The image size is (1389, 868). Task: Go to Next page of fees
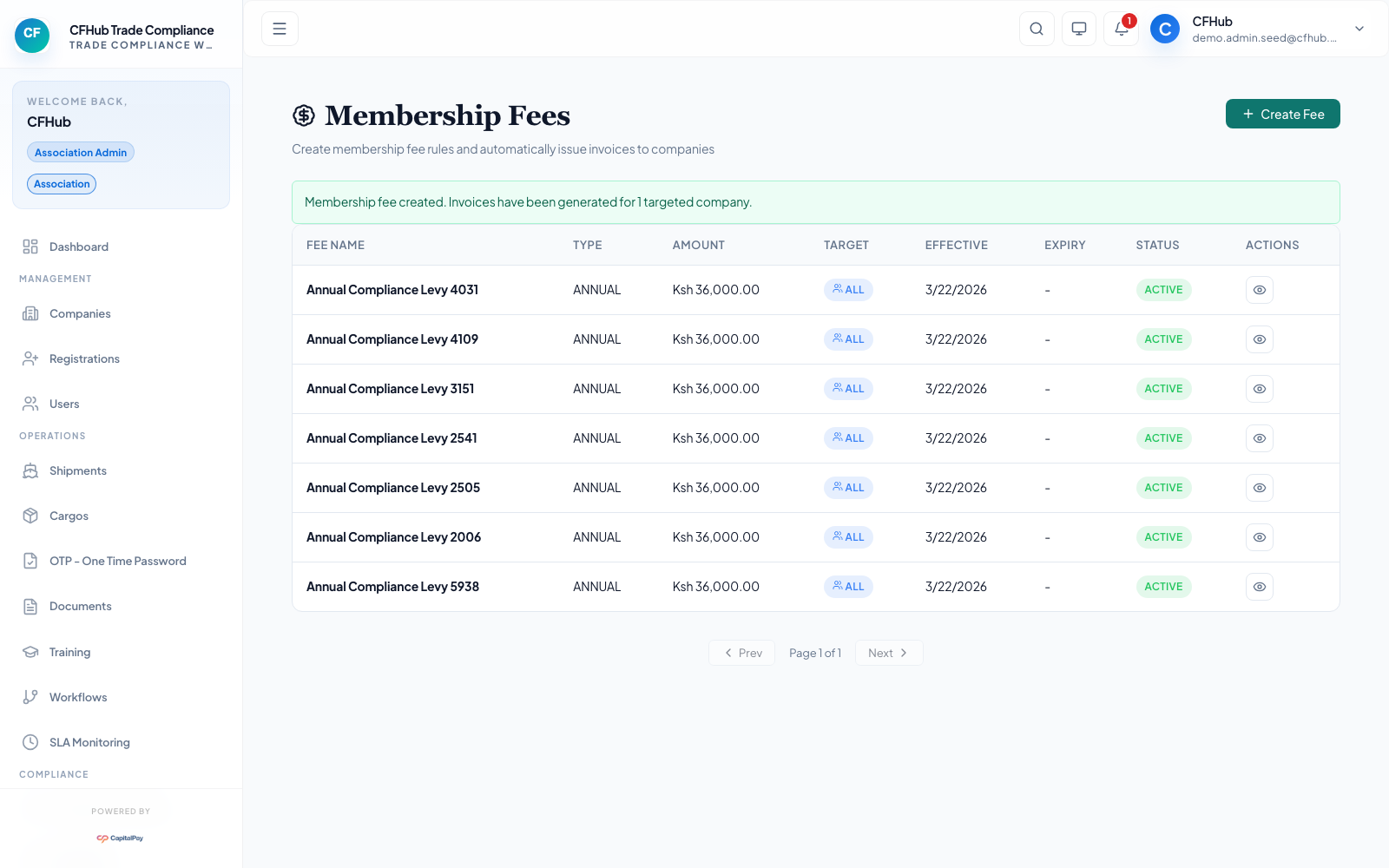[x=888, y=652]
